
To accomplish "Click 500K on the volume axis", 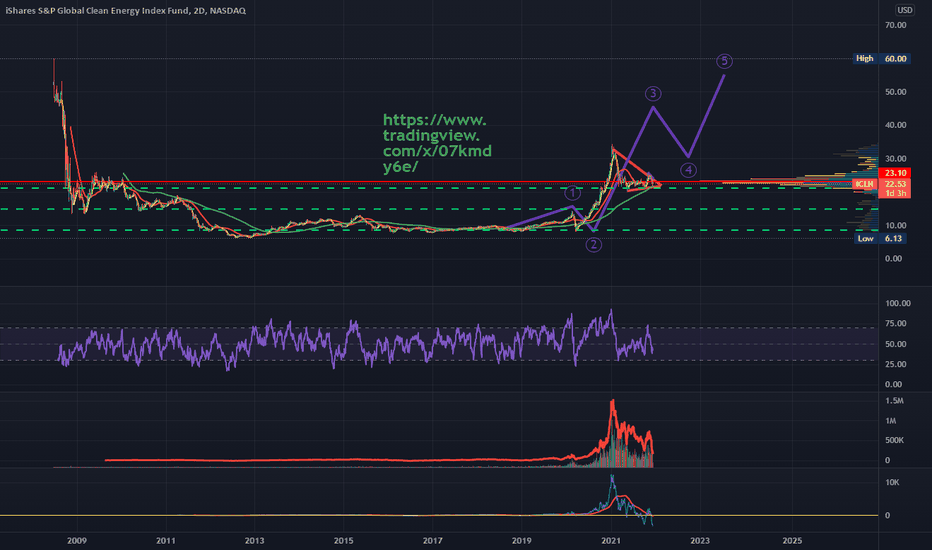I will pos(895,441).
